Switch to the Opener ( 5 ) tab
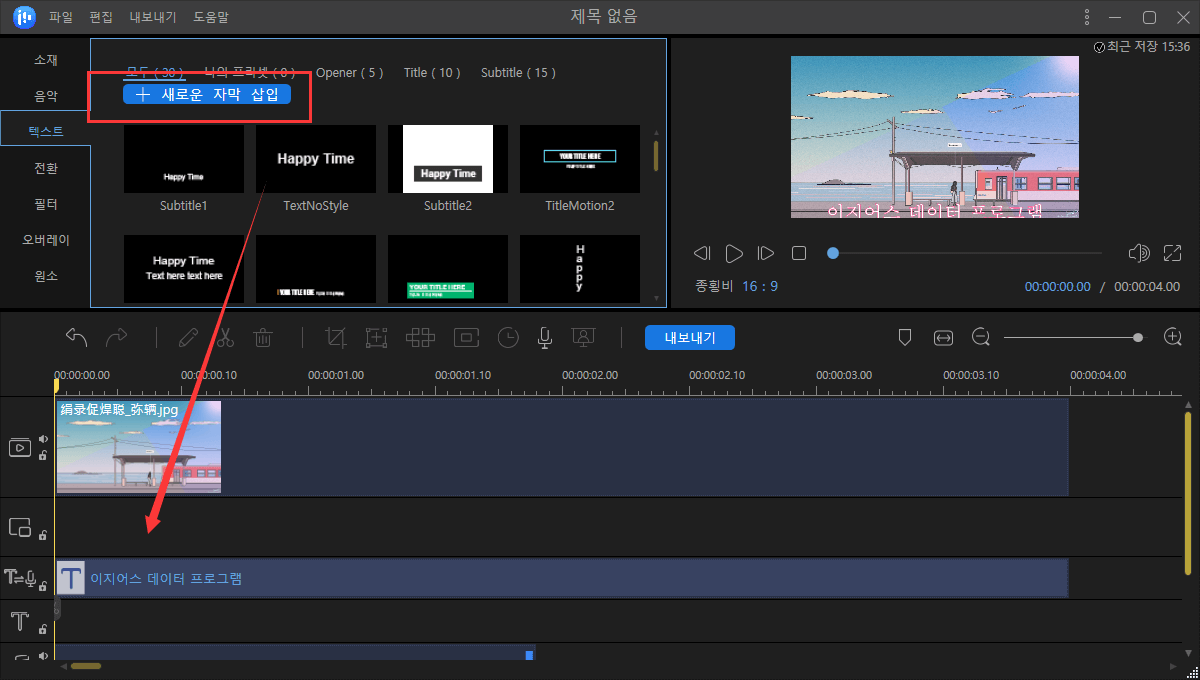The width and height of the screenshot is (1200, 680). [x=350, y=72]
